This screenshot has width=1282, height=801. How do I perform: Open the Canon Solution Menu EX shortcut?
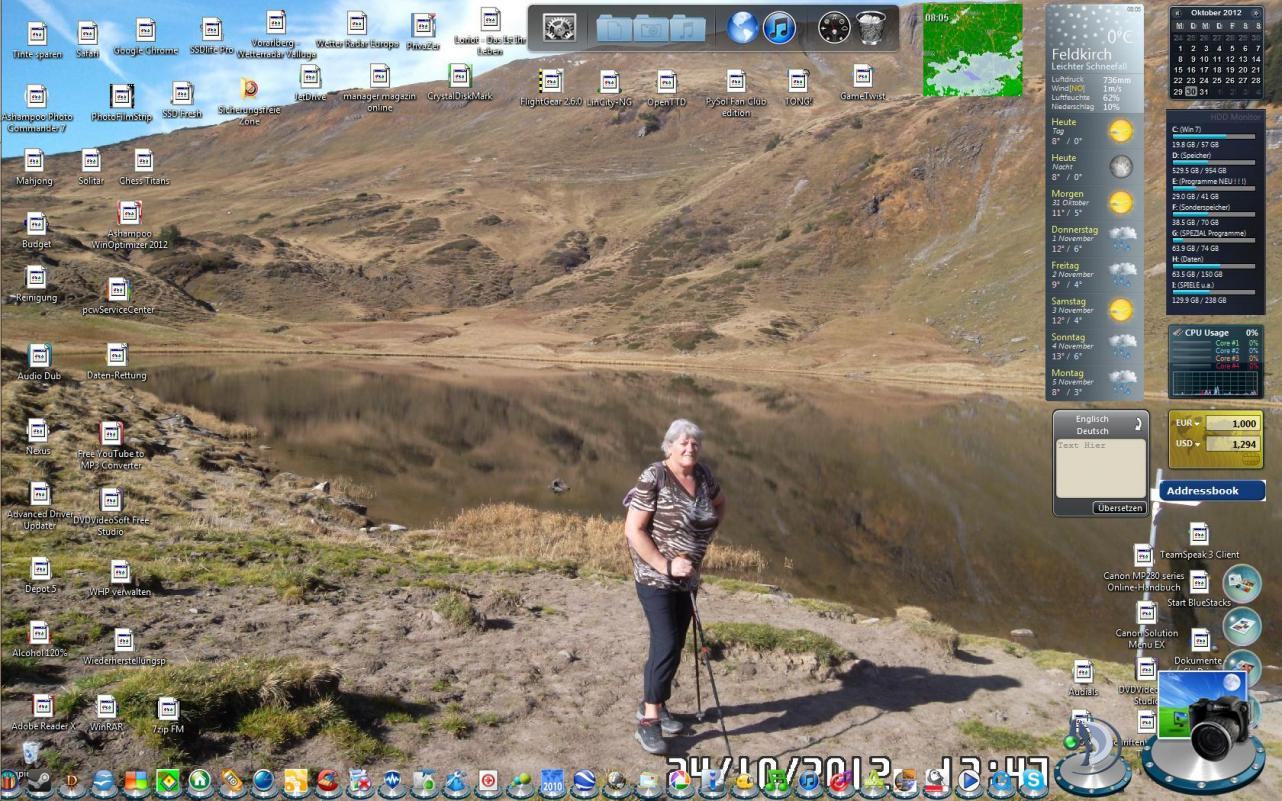coord(1147,625)
